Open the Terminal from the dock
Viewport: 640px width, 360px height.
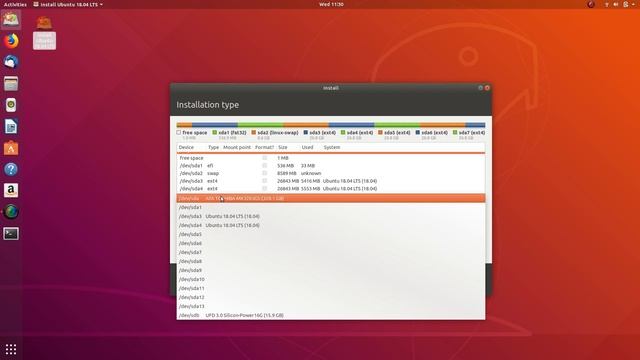(11, 233)
